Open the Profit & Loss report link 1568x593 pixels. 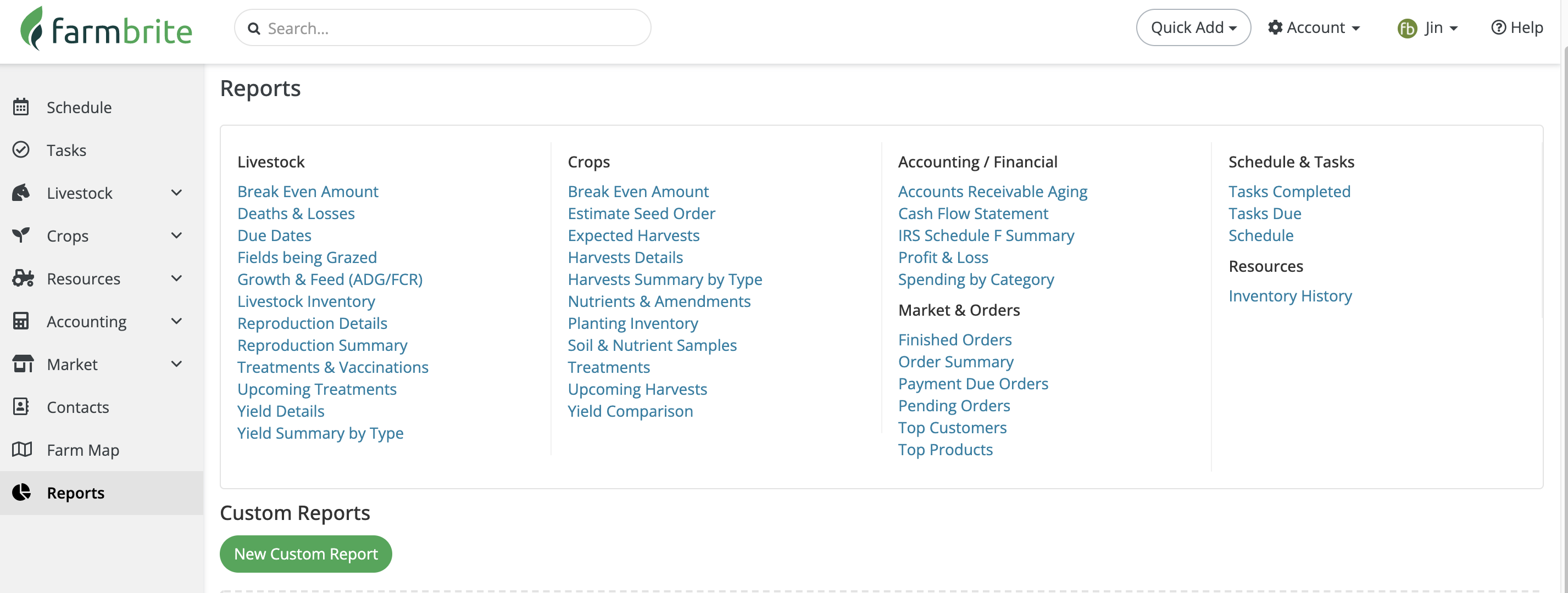[942, 258]
